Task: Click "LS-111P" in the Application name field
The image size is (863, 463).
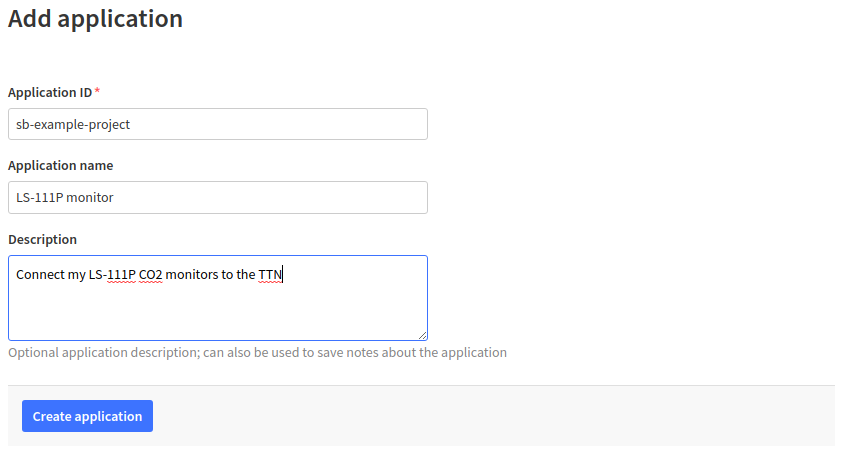Action: 39,198
